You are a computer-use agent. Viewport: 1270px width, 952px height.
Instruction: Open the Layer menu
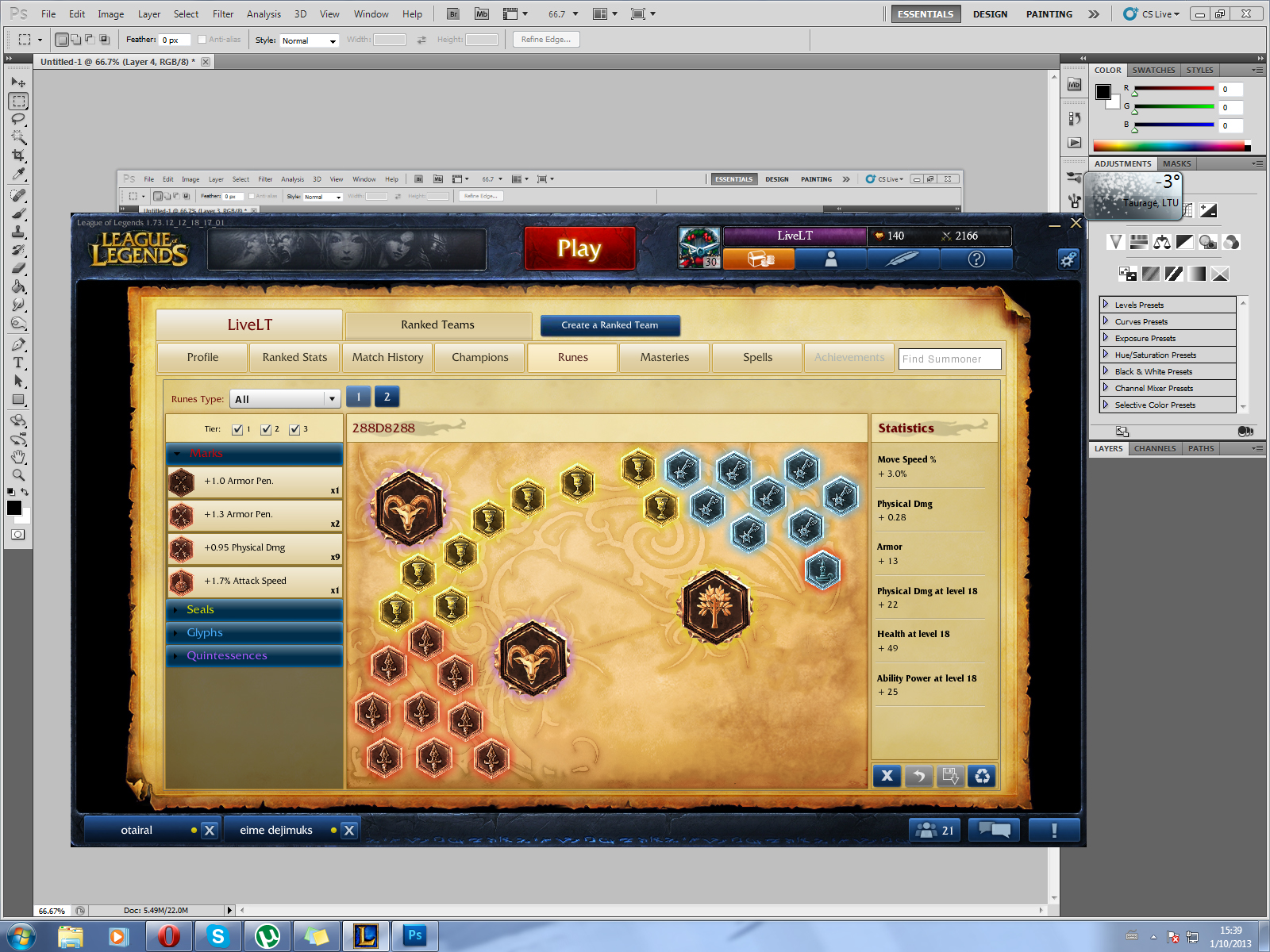(x=149, y=13)
